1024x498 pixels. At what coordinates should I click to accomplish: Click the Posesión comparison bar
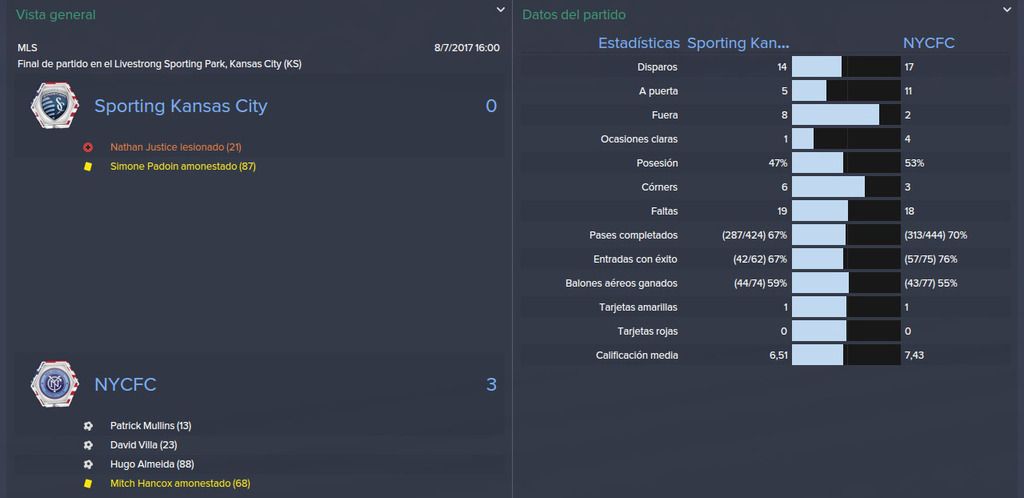pyautogui.click(x=846, y=163)
